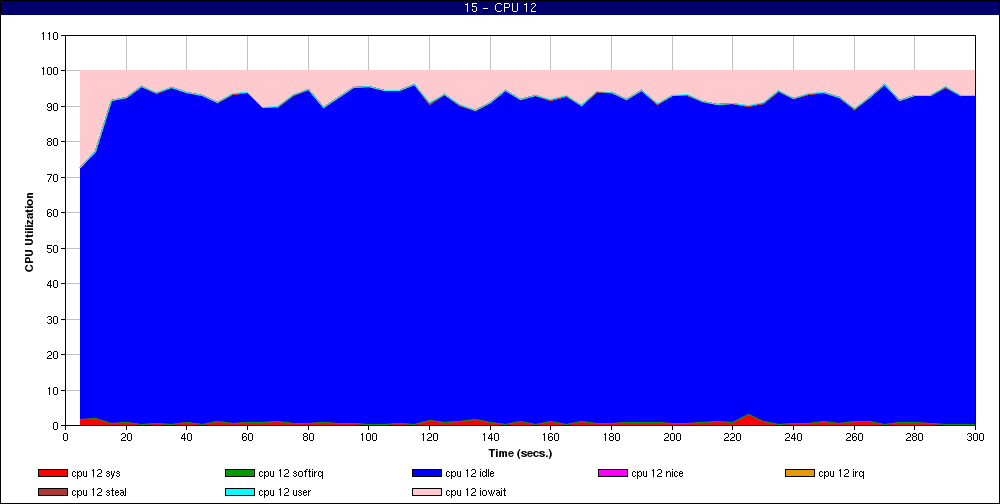
Task: Select the 'cpu 12 sys' legend label
Action: 96,473
